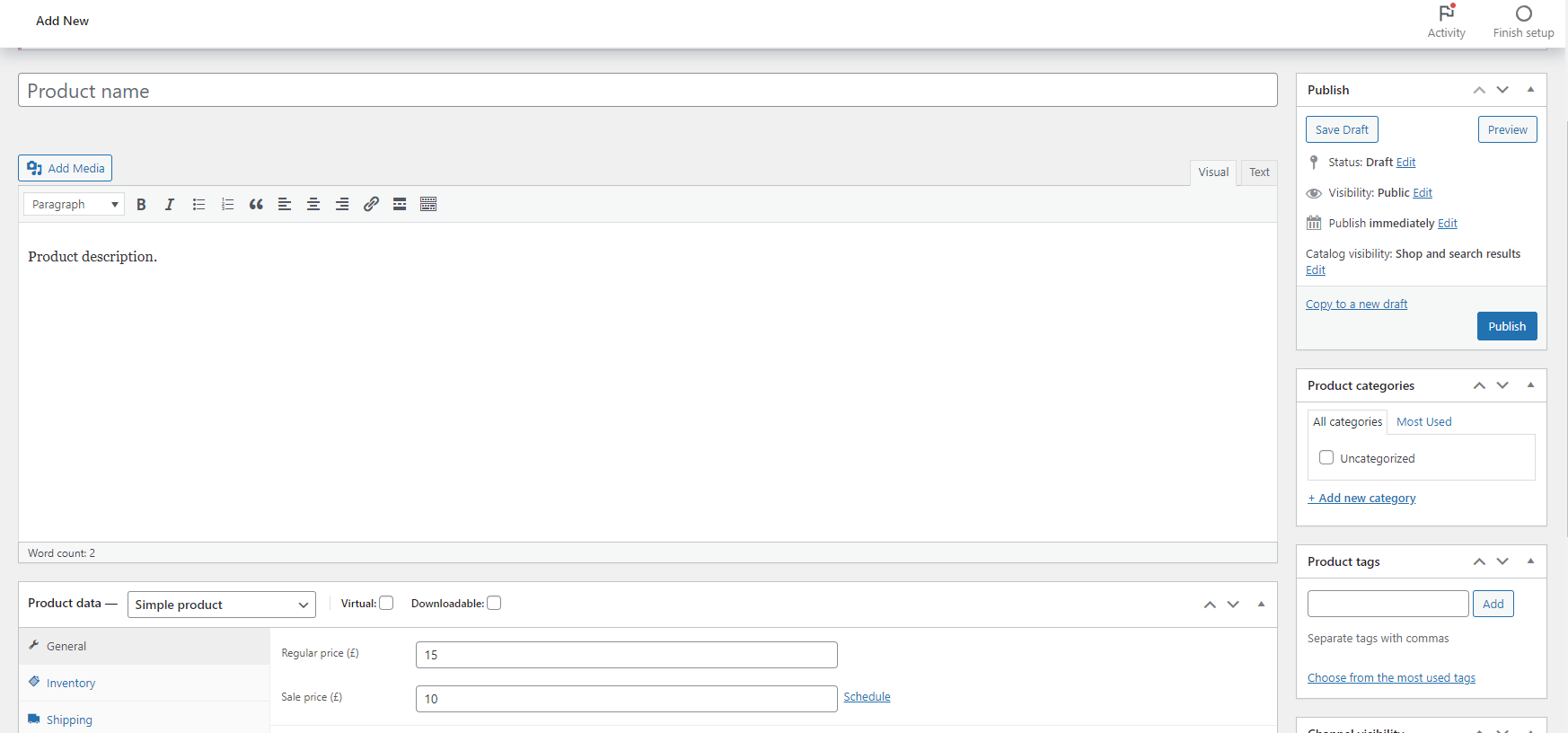Switch to the Visual editor tab
Screen dimensions: 1568x733
1213,172
